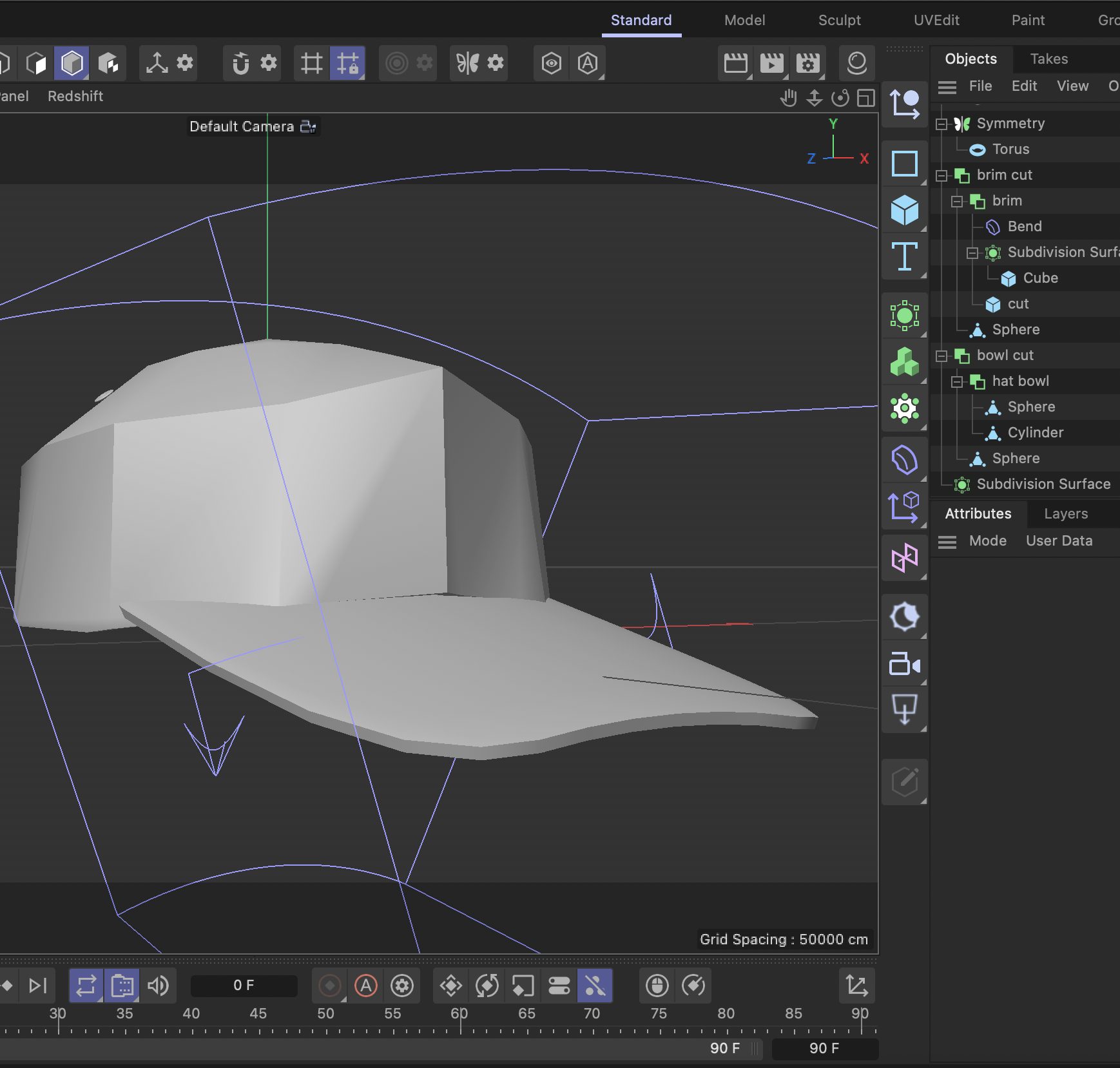
Task: Open the Render Settings icon
Action: pyautogui.click(x=808, y=62)
